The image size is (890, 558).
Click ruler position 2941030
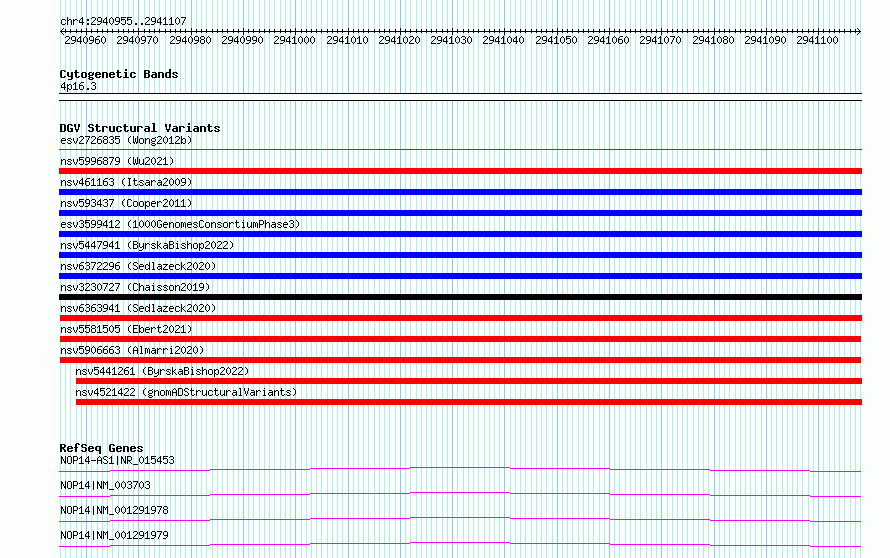[x=451, y=40]
